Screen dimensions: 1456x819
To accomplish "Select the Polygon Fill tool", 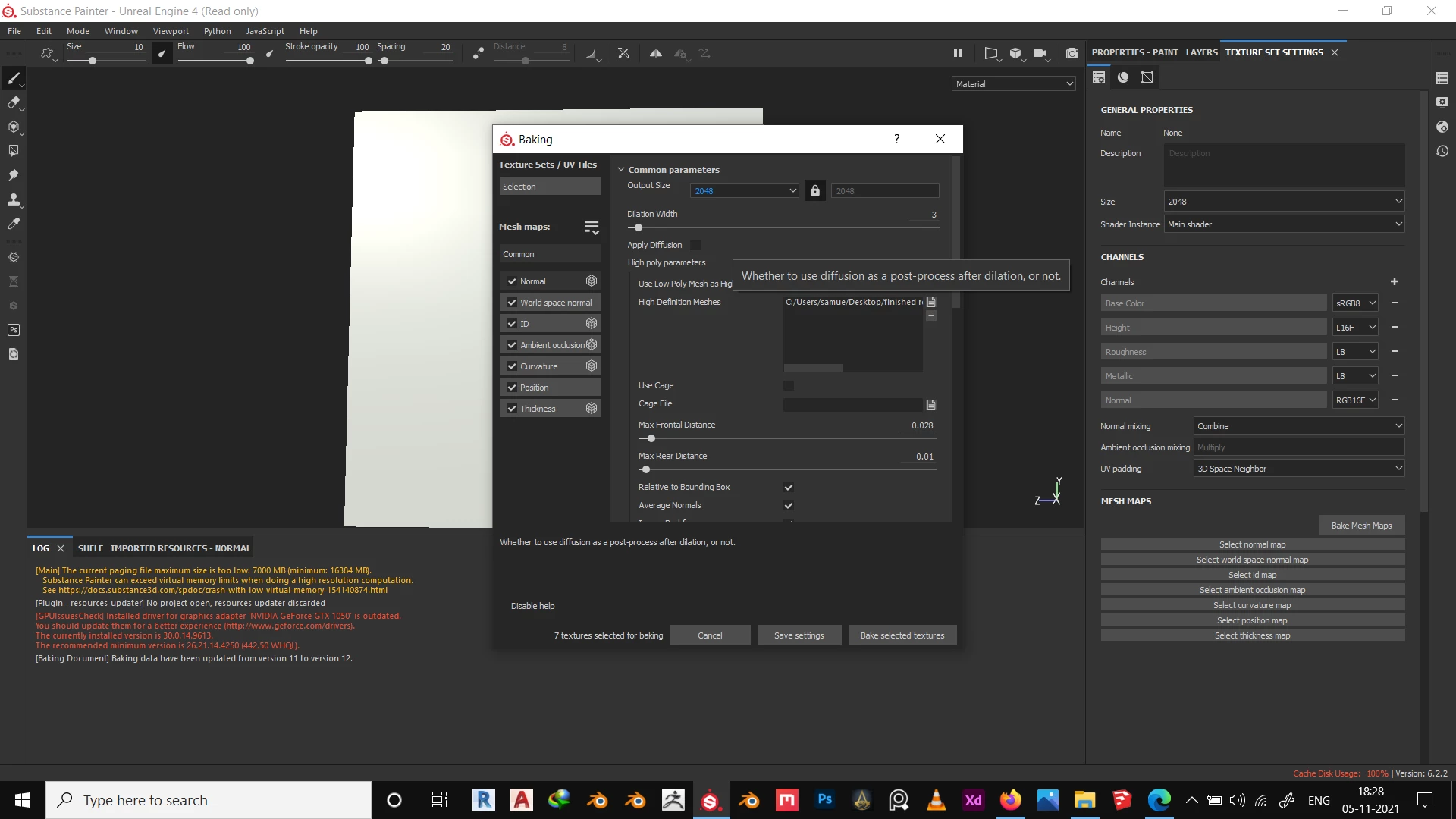I will pos(14,151).
